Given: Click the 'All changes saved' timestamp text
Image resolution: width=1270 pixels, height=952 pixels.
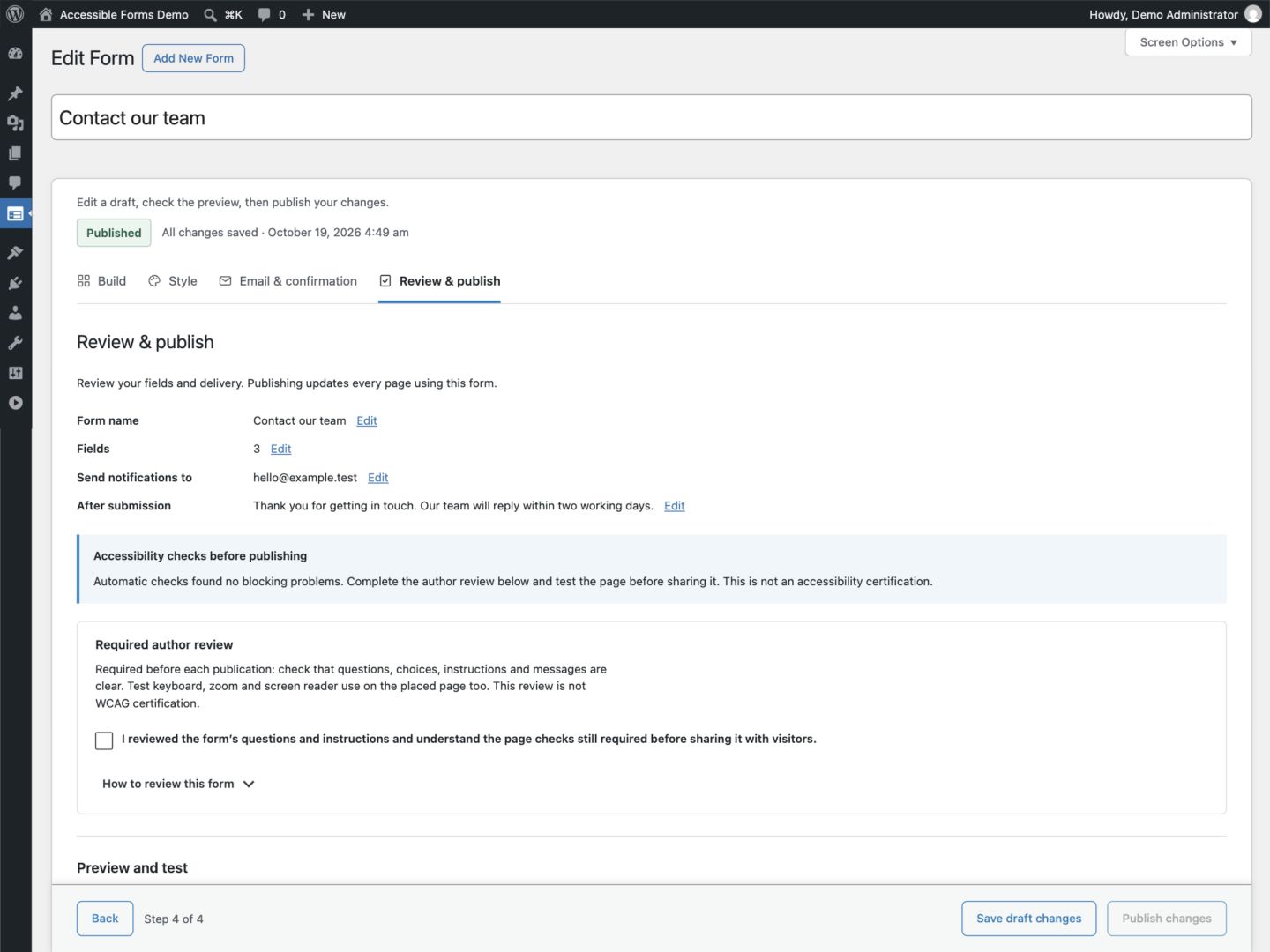Looking at the screenshot, I should coord(286,233).
